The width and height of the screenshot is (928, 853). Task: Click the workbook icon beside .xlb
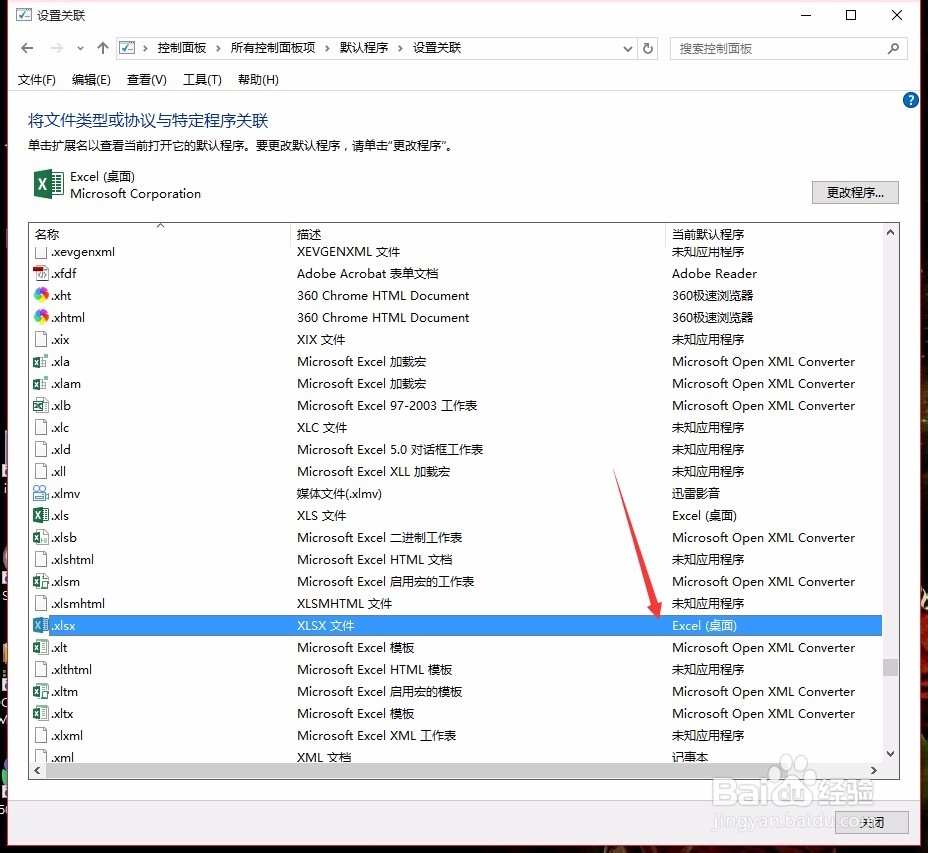(40, 405)
